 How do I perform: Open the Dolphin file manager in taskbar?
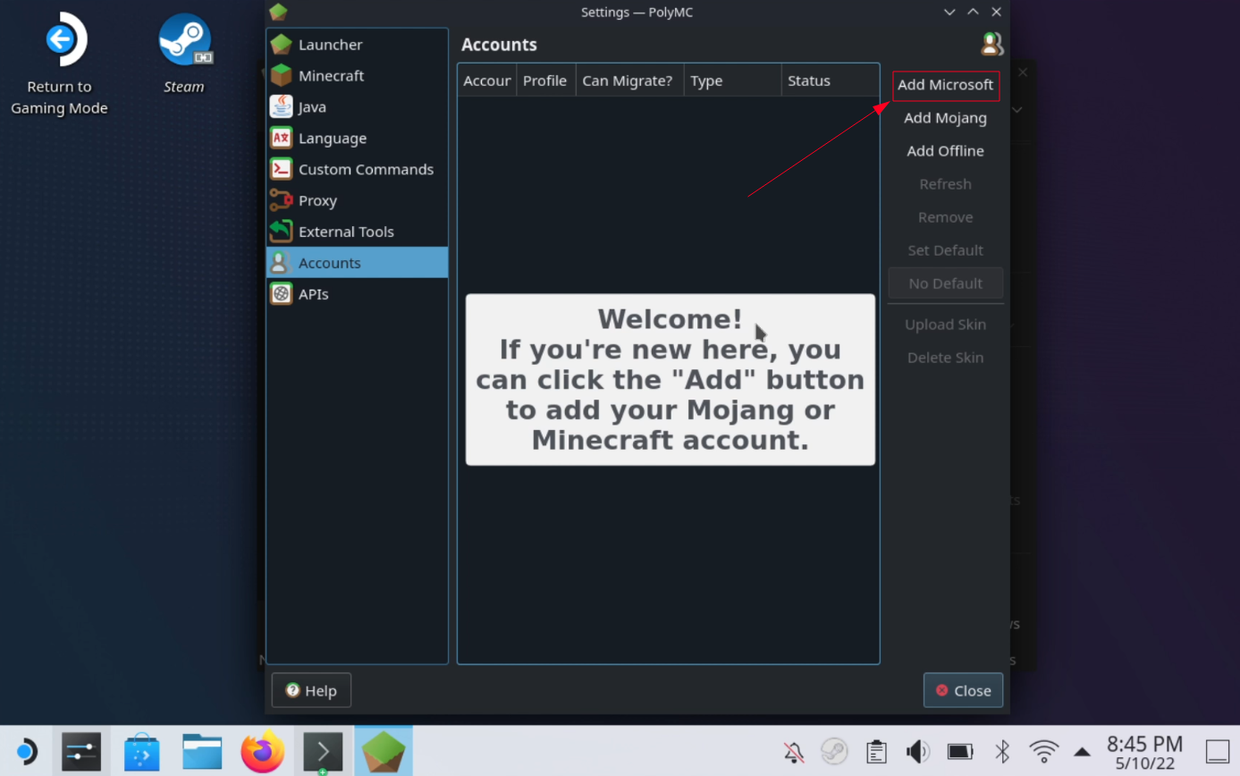202,751
